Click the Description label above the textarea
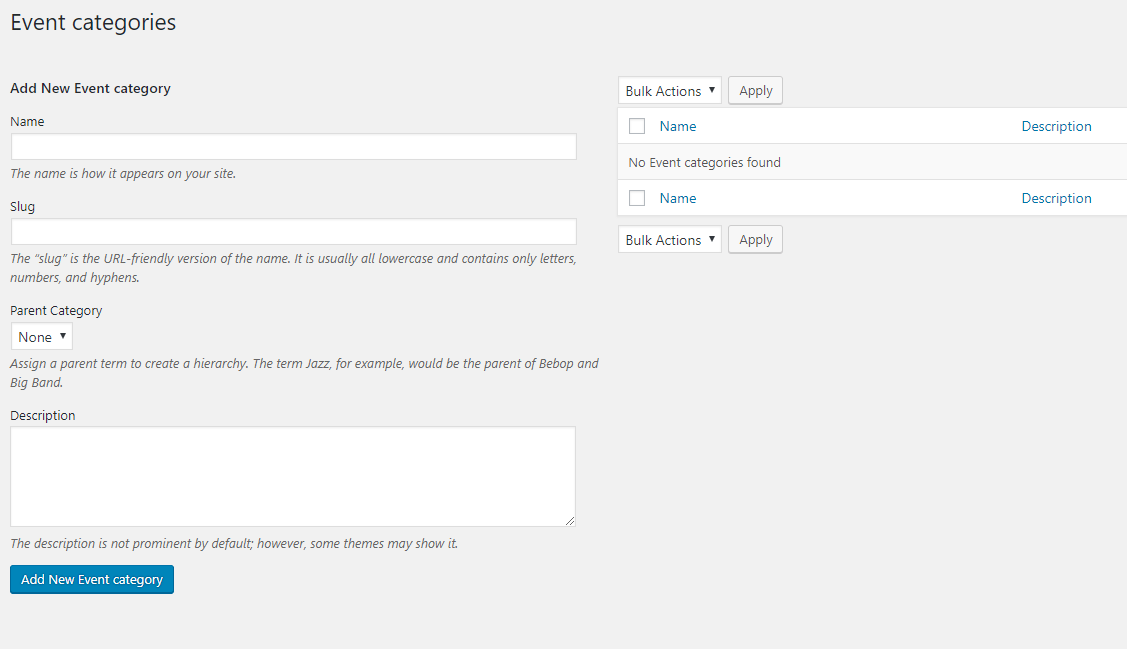Image resolution: width=1127 pixels, height=649 pixels. click(x=43, y=415)
